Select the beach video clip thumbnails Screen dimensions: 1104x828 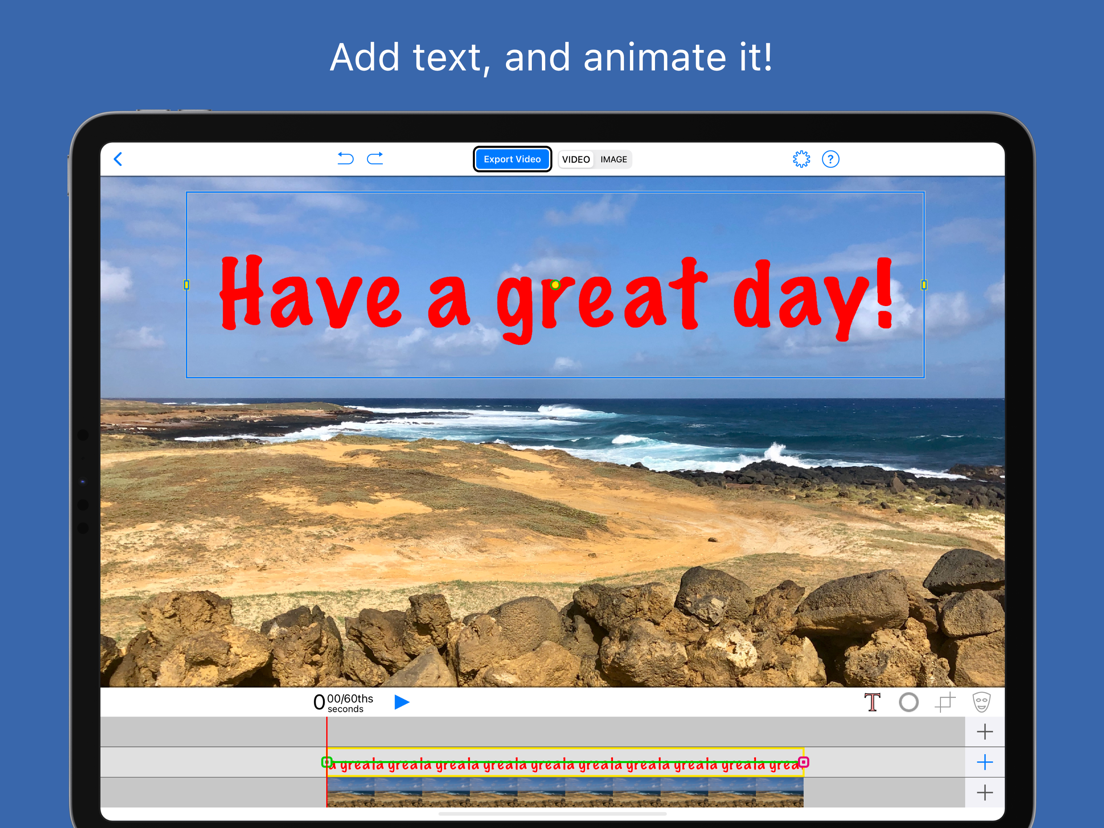coord(565,792)
